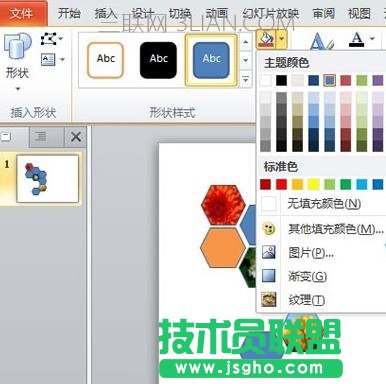Viewport: 386px width, 384px height.
Task: Click the text fill underlined A icon
Action: click(357, 39)
